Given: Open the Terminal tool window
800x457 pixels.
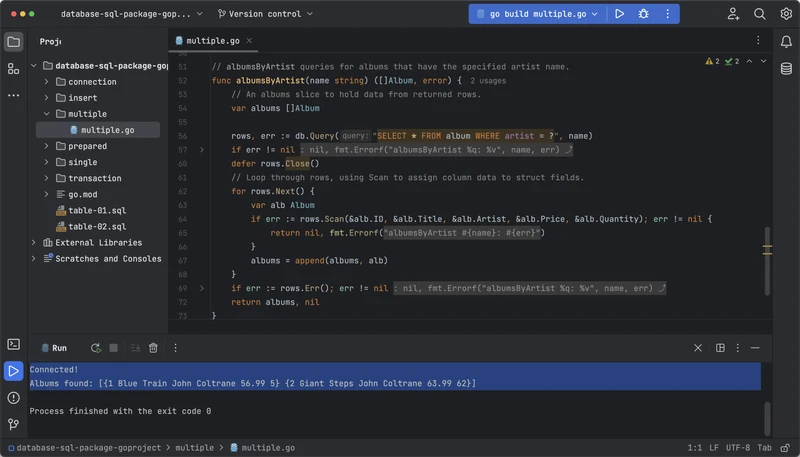Looking at the screenshot, I should (x=14, y=344).
